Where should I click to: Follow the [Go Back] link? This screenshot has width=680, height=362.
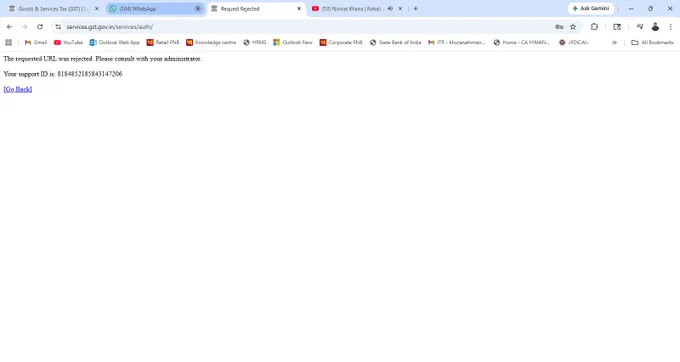click(x=18, y=89)
